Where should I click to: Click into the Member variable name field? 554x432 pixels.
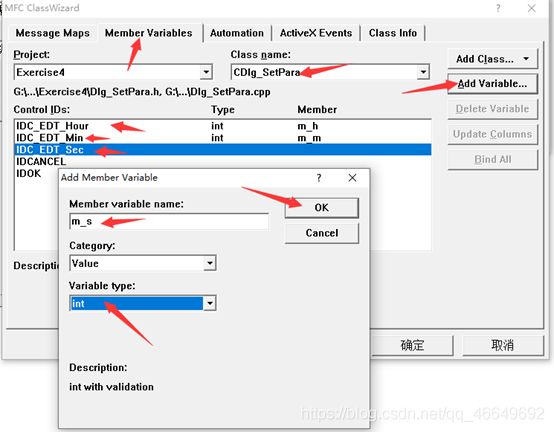tap(169, 221)
